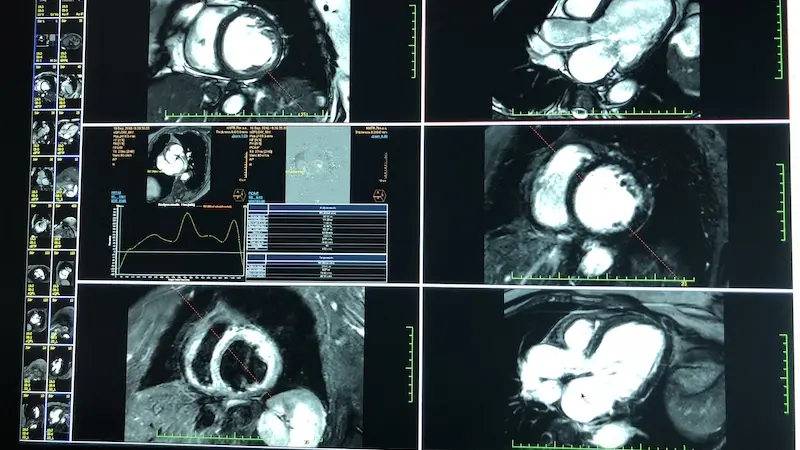
Task: Click the blue zoom label in the phase image panel
Action: (380, 136)
